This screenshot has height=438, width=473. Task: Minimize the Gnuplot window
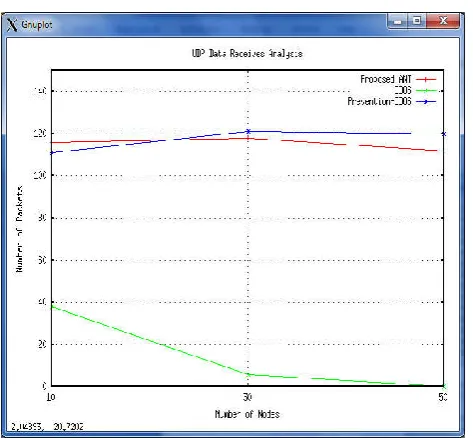click(397, 22)
